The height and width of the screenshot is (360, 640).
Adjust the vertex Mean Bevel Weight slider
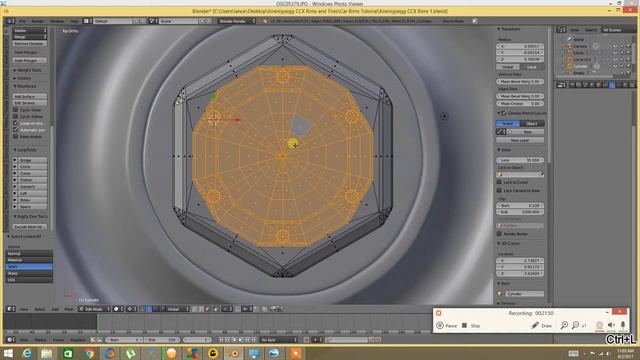click(x=520, y=82)
